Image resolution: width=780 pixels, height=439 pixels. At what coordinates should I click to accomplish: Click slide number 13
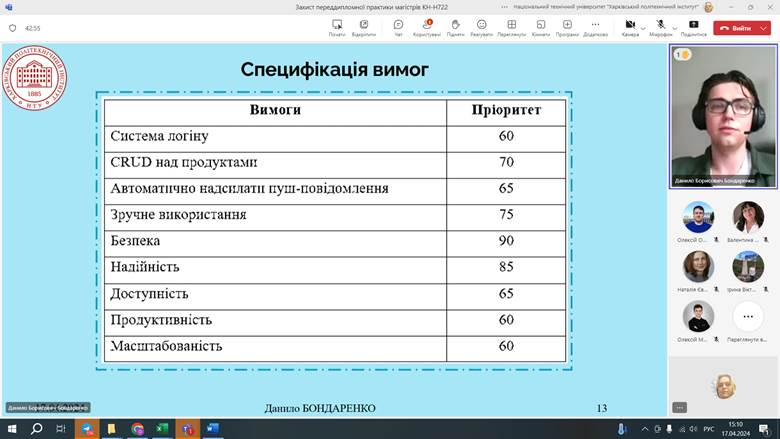[601, 408]
